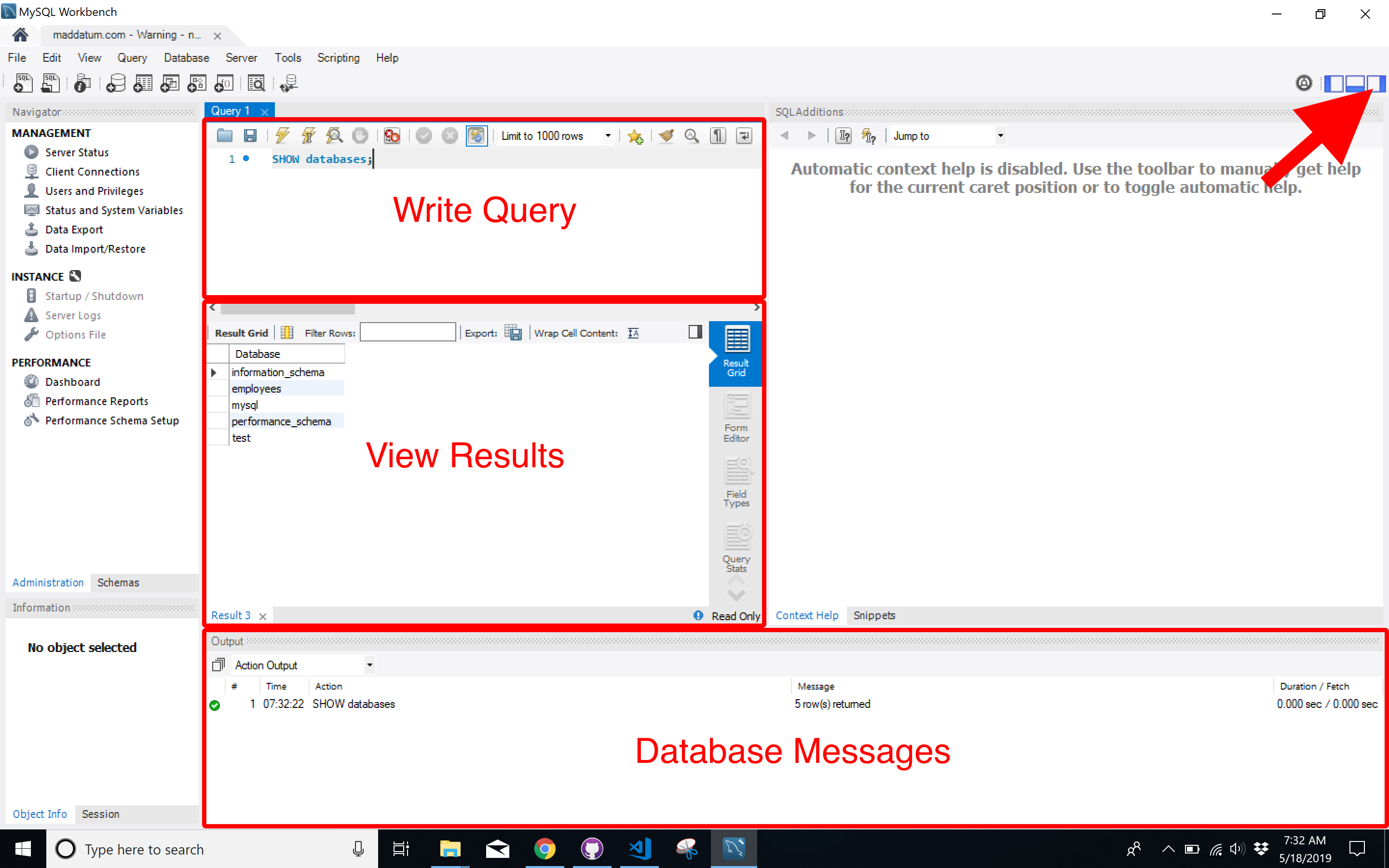
Task: Click the Snippets panel button
Action: (871, 615)
